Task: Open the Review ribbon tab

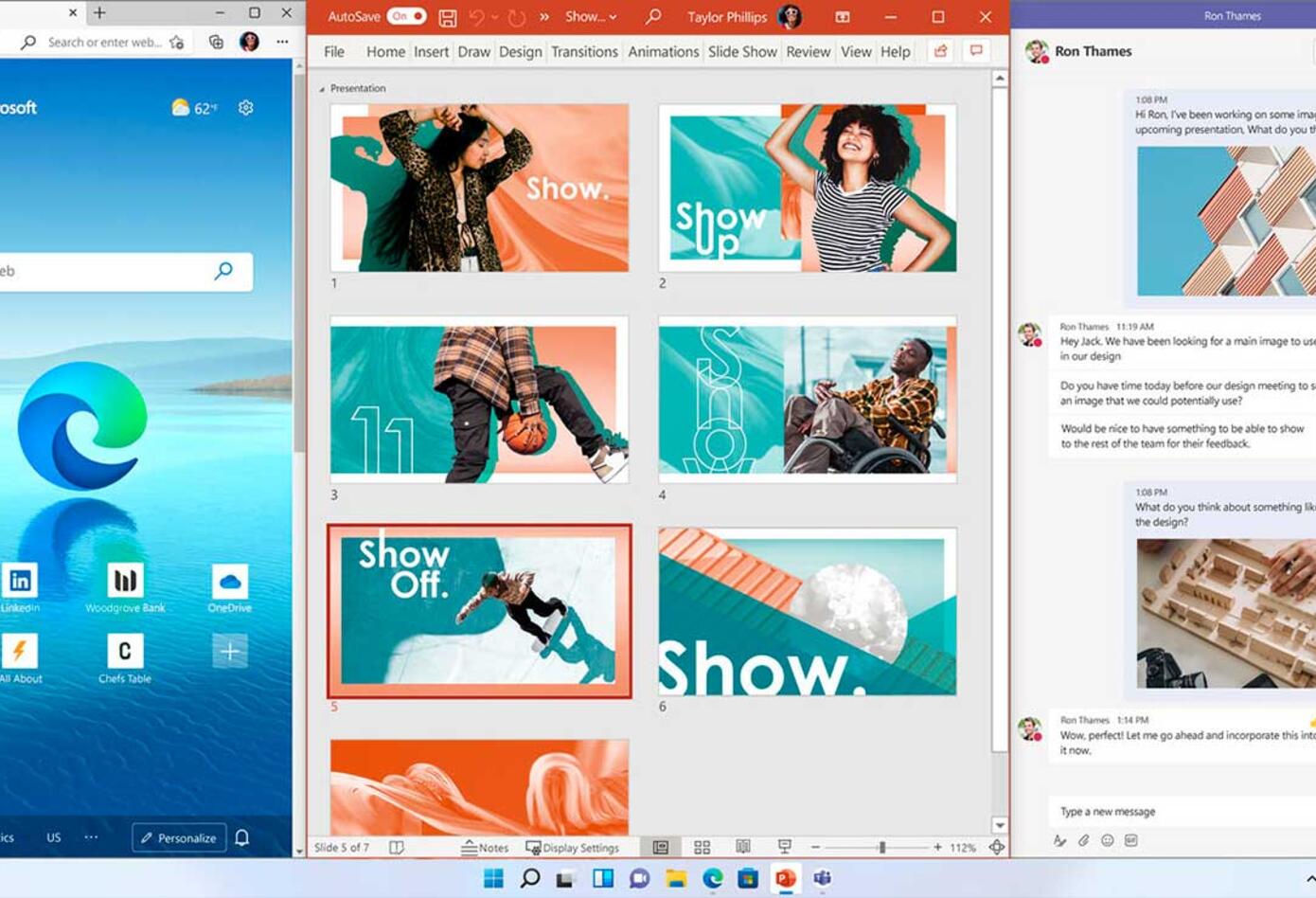Action: click(x=808, y=52)
